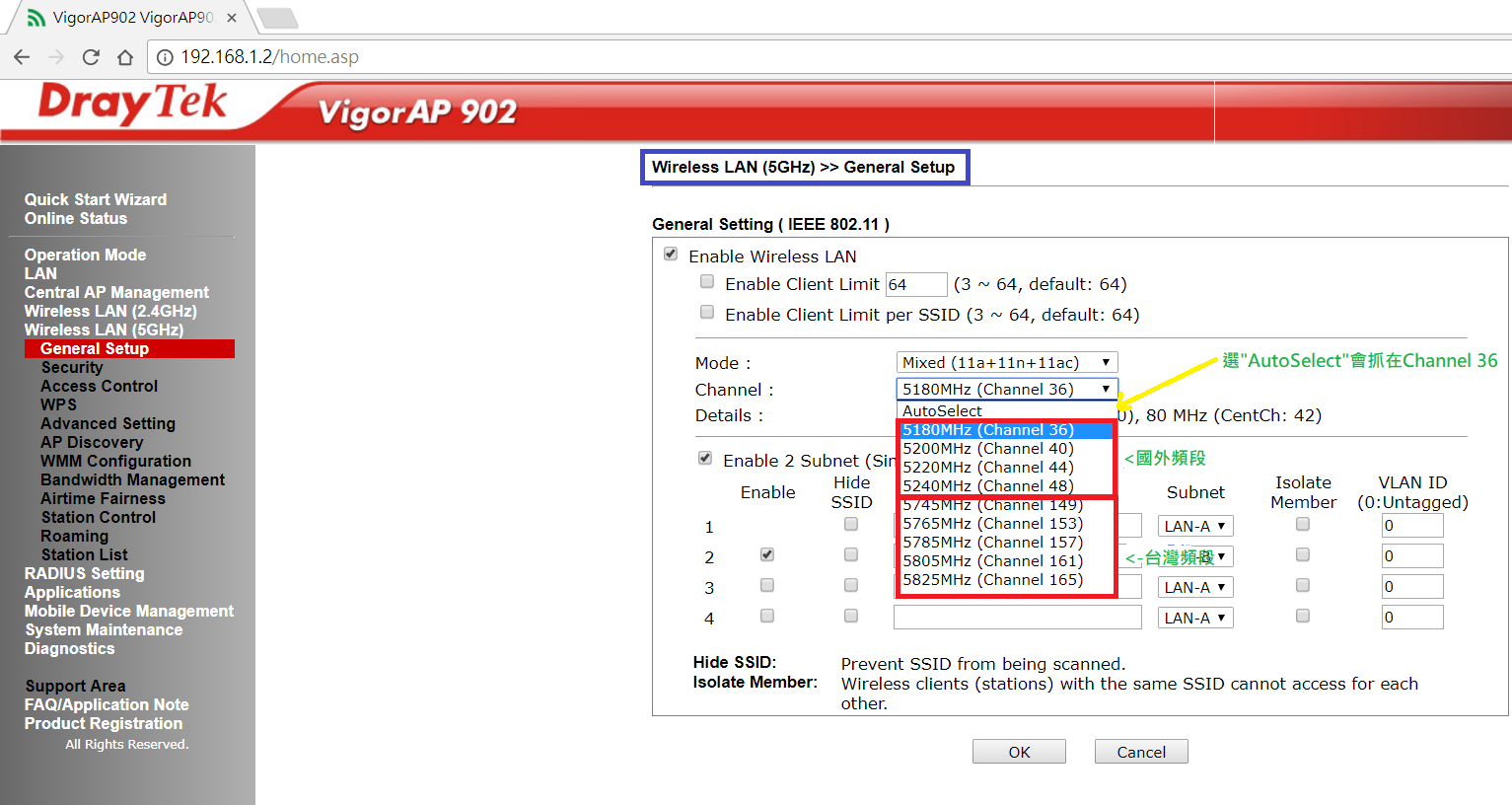Close the VigorAP902 browser tab

(232, 18)
